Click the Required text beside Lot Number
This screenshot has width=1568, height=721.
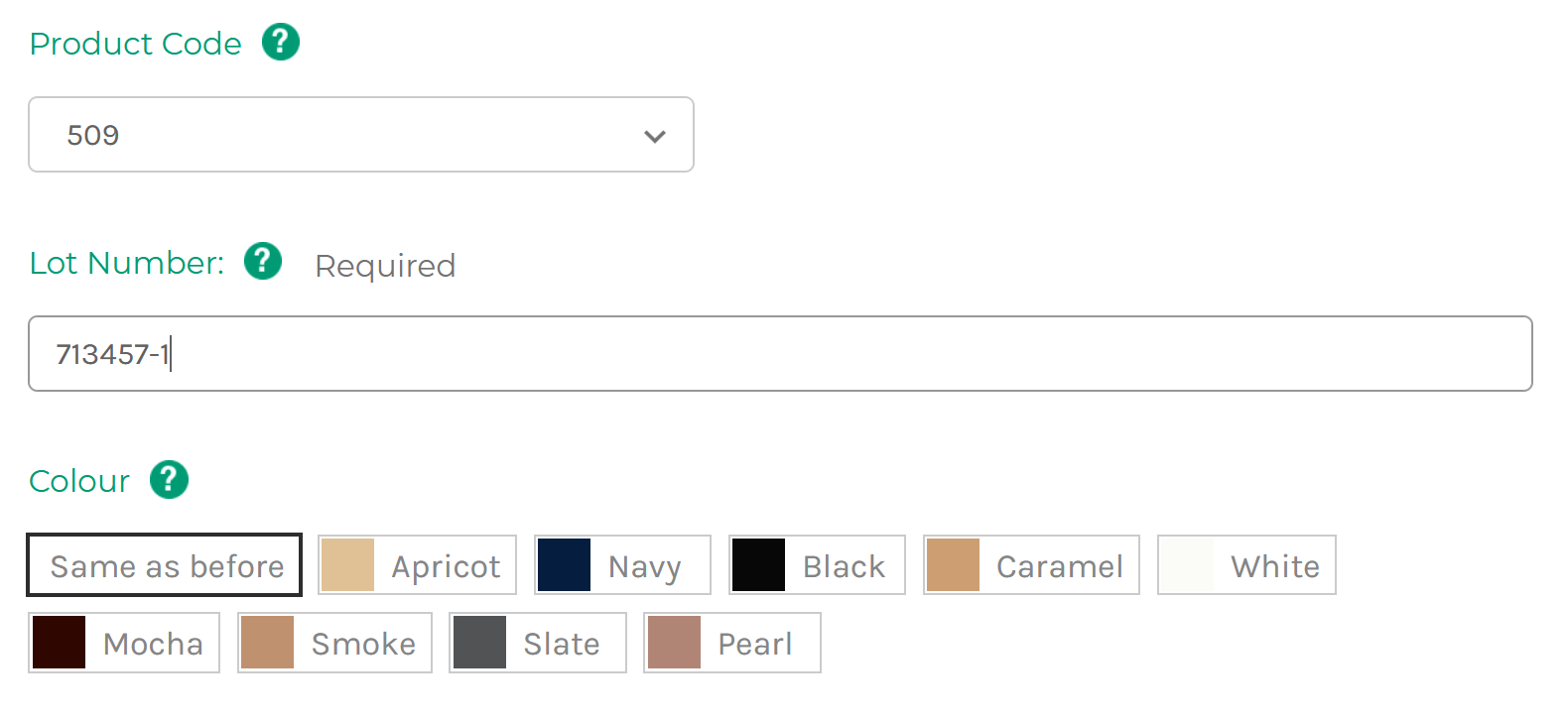click(385, 266)
